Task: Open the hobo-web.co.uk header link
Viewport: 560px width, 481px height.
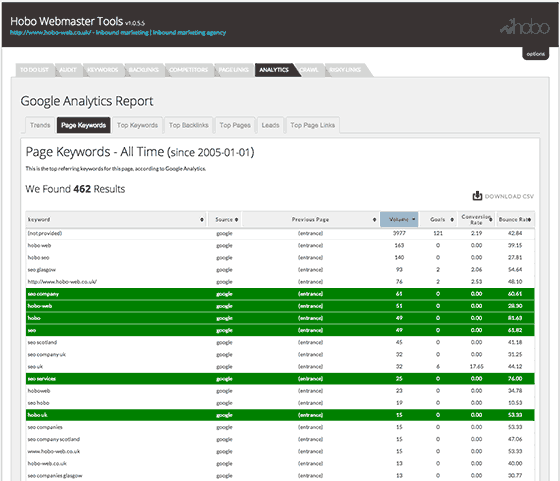Action: tap(118, 32)
